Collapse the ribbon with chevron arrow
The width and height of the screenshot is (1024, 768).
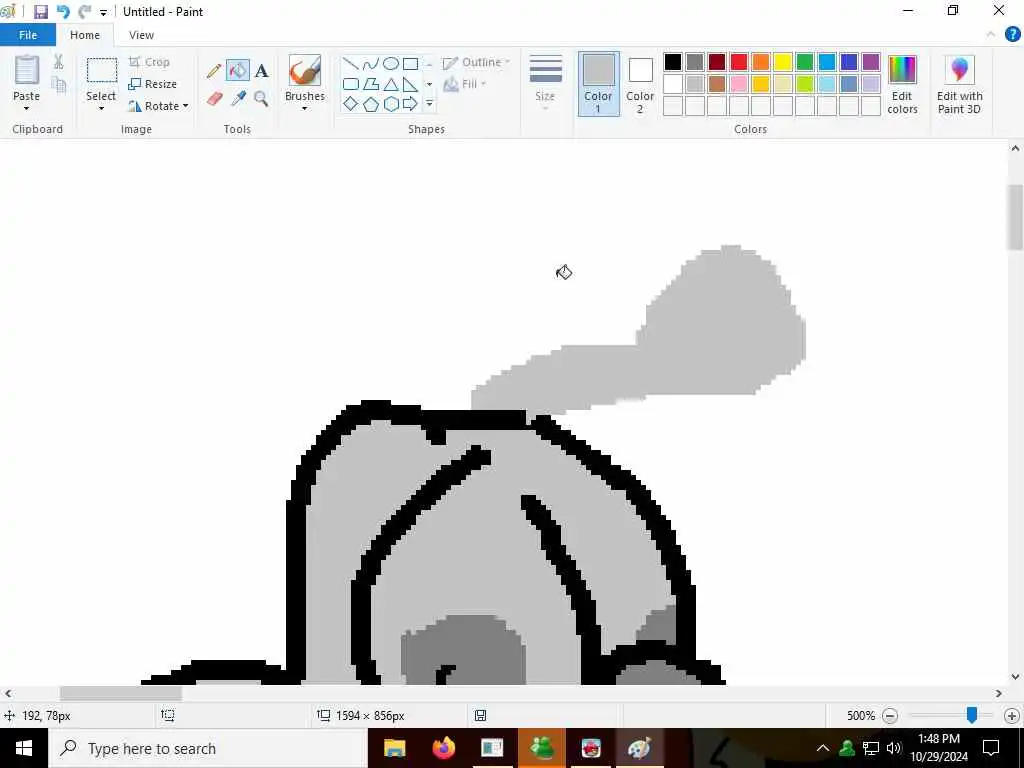coord(991,35)
